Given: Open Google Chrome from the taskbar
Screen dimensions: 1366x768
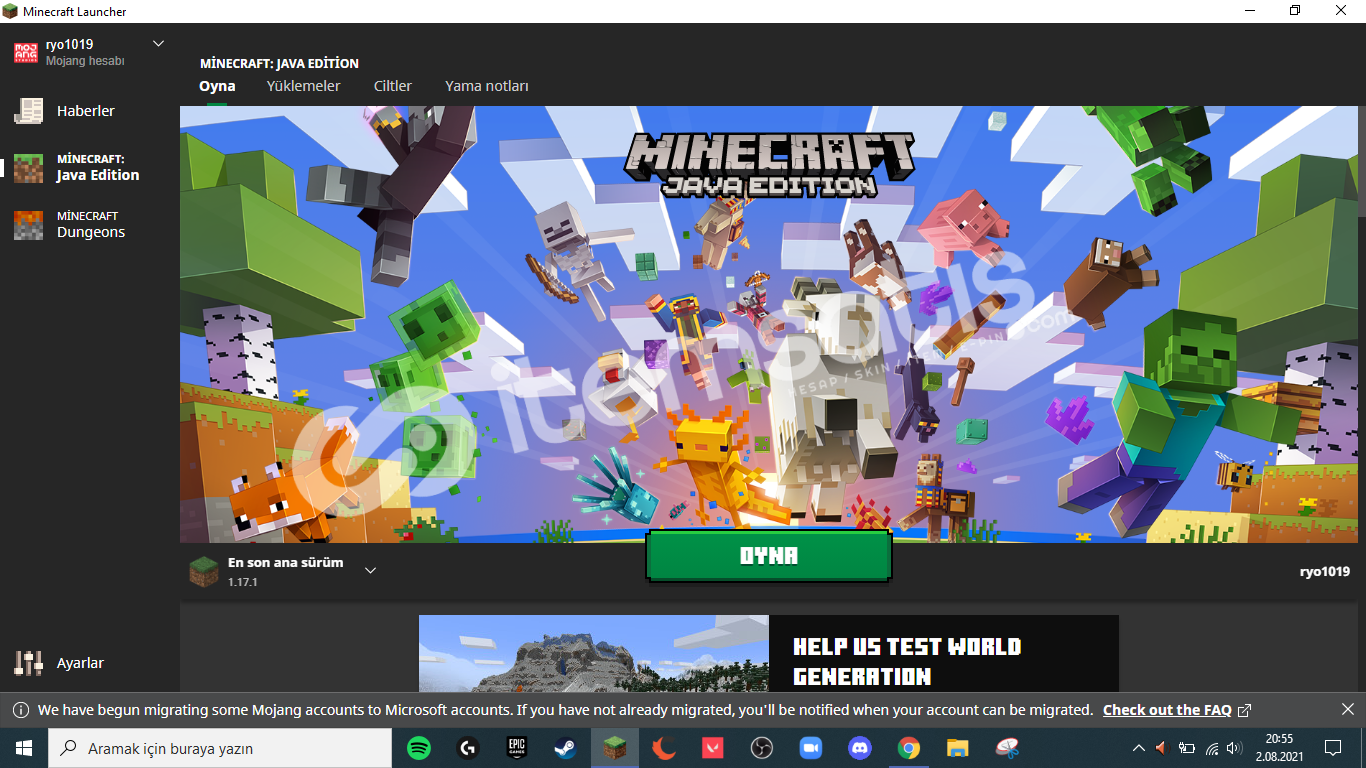Looking at the screenshot, I should [908, 748].
